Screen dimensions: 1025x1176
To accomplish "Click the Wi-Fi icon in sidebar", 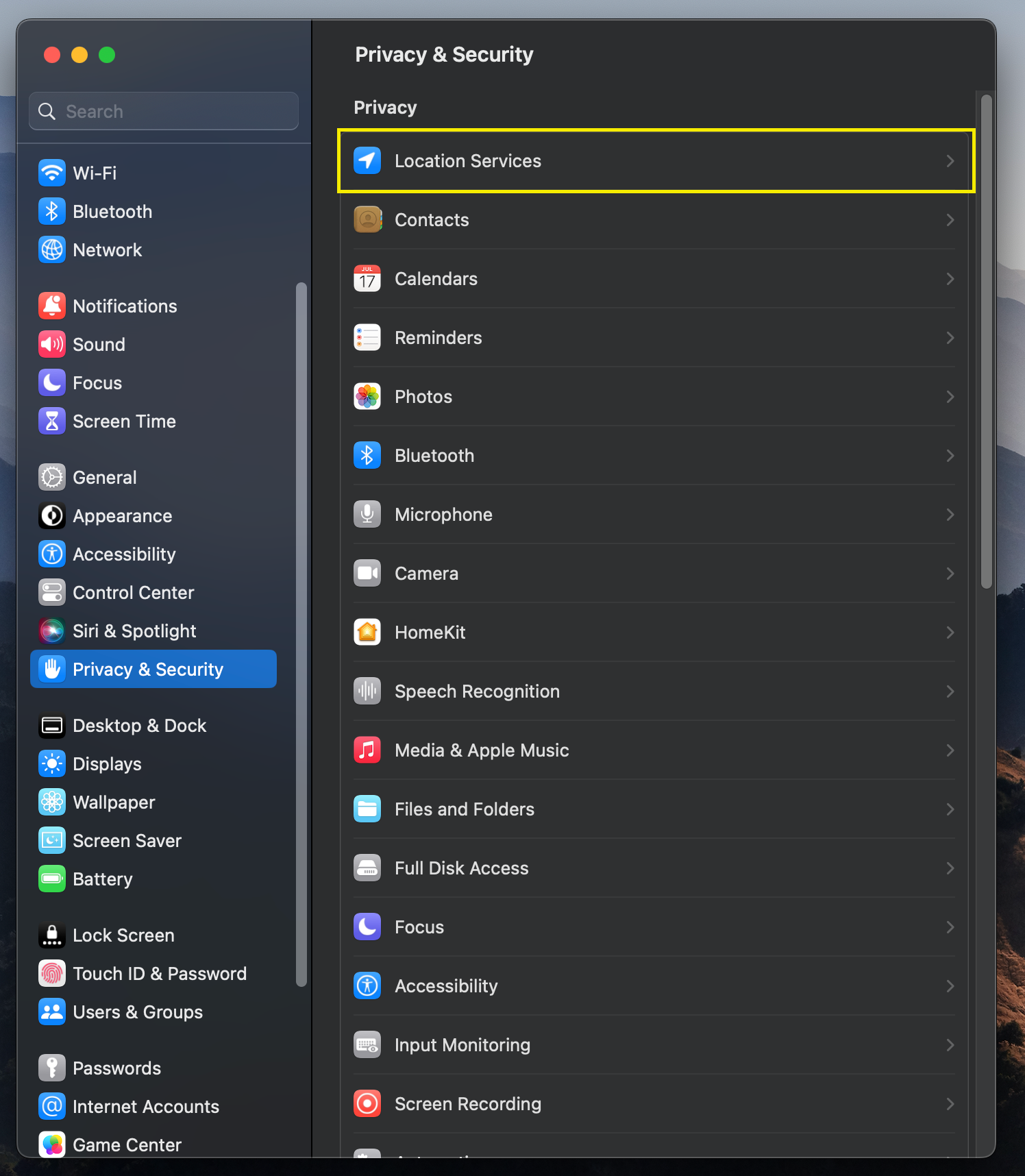I will pyautogui.click(x=52, y=173).
